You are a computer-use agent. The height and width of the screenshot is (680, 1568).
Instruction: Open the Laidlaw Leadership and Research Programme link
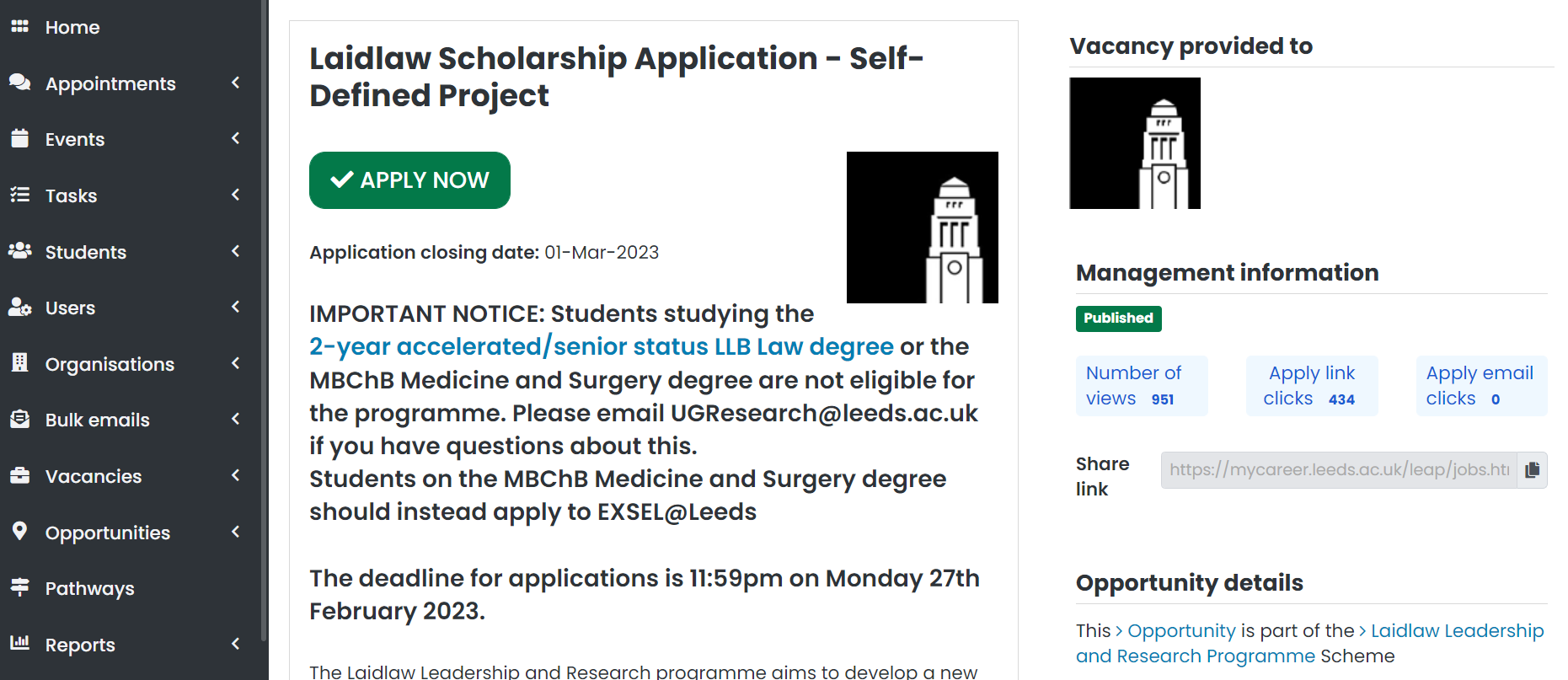[x=1310, y=643]
